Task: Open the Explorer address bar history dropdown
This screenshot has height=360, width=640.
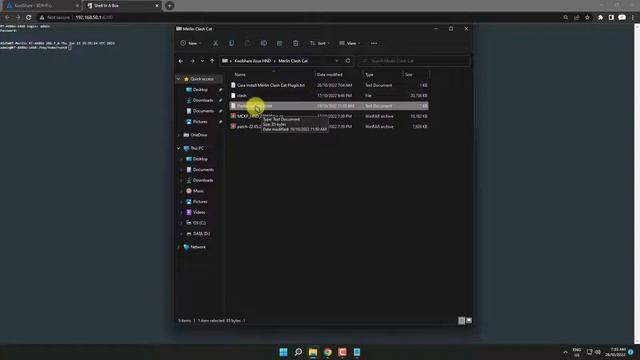Action: pos(337,61)
